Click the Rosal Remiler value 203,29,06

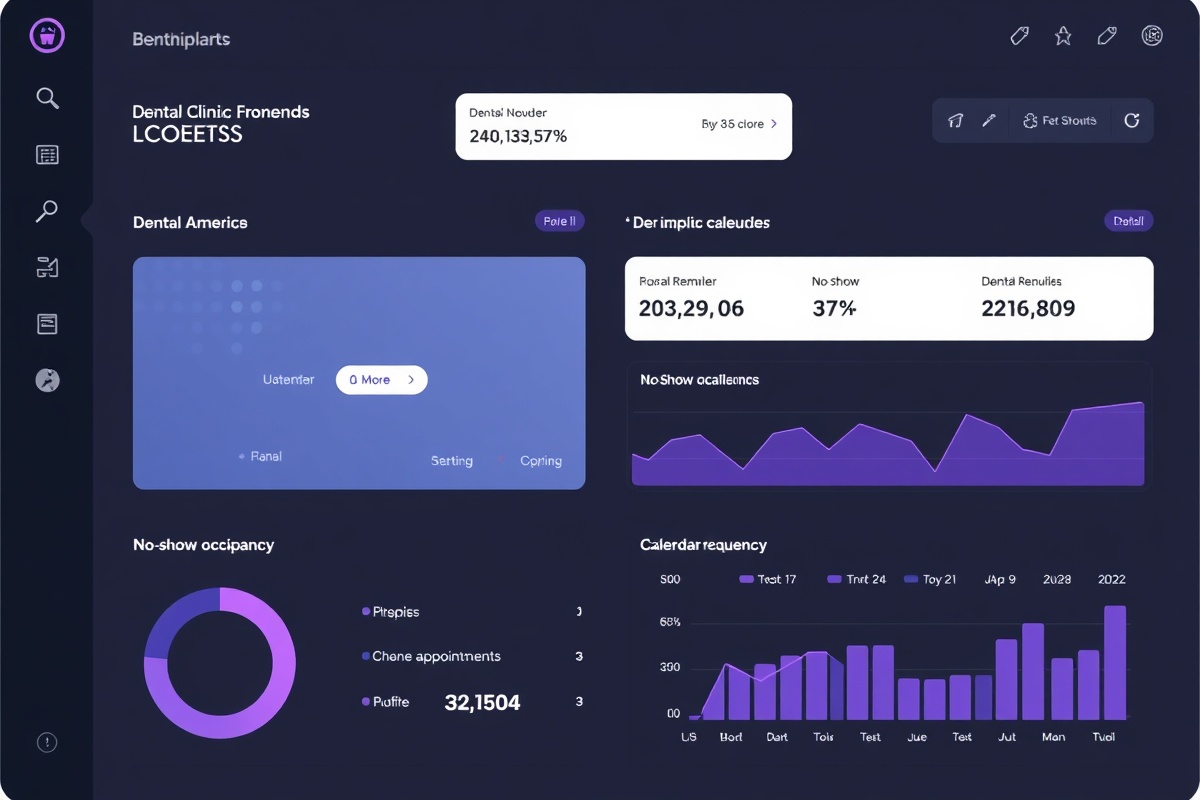point(691,309)
